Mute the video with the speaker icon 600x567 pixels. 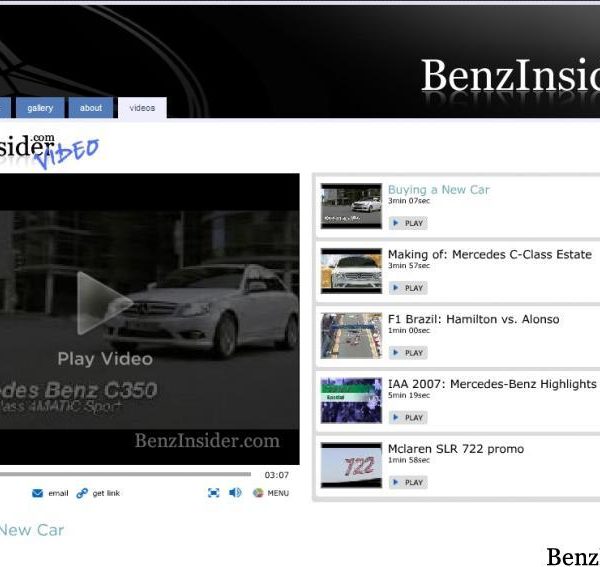(x=235, y=493)
